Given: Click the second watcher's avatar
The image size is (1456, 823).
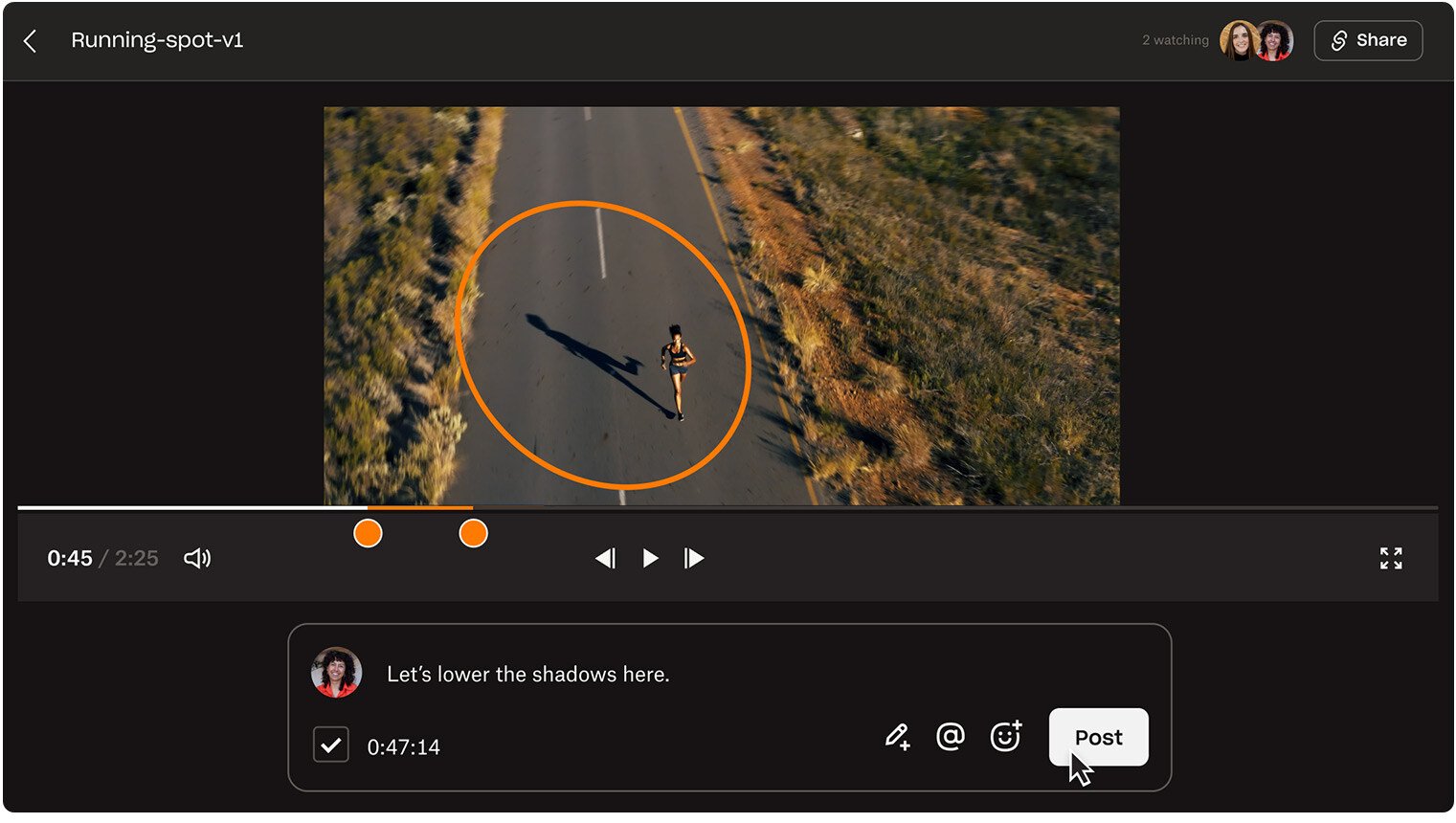Looking at the screenshot, I should pyautogui.click(x=1275, y=41).
